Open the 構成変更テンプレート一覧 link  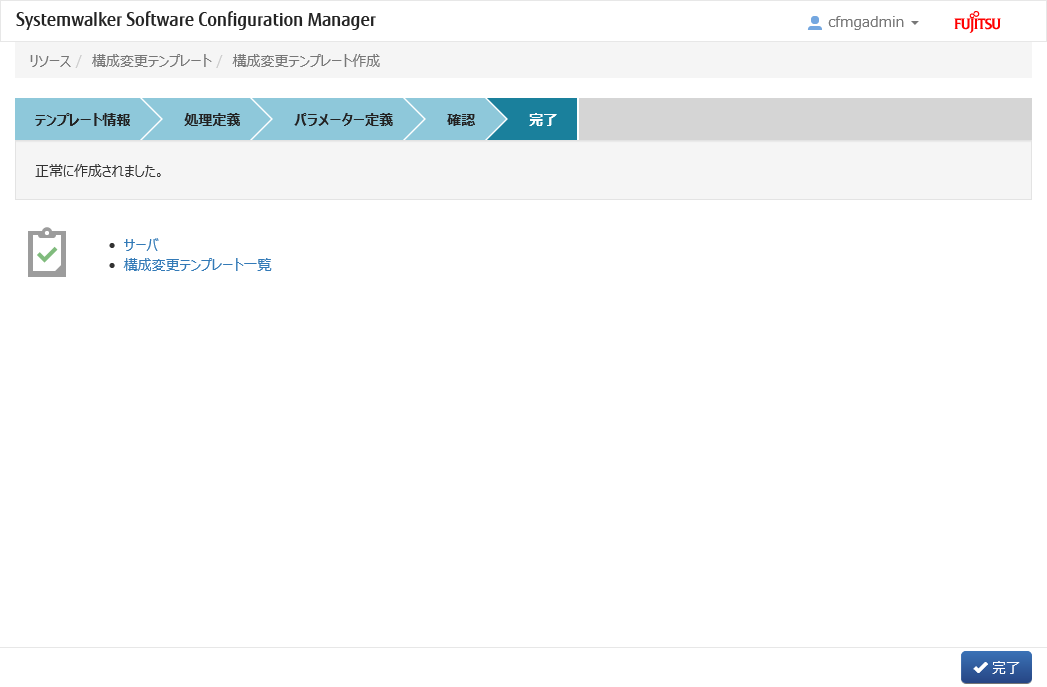(197, 265)
